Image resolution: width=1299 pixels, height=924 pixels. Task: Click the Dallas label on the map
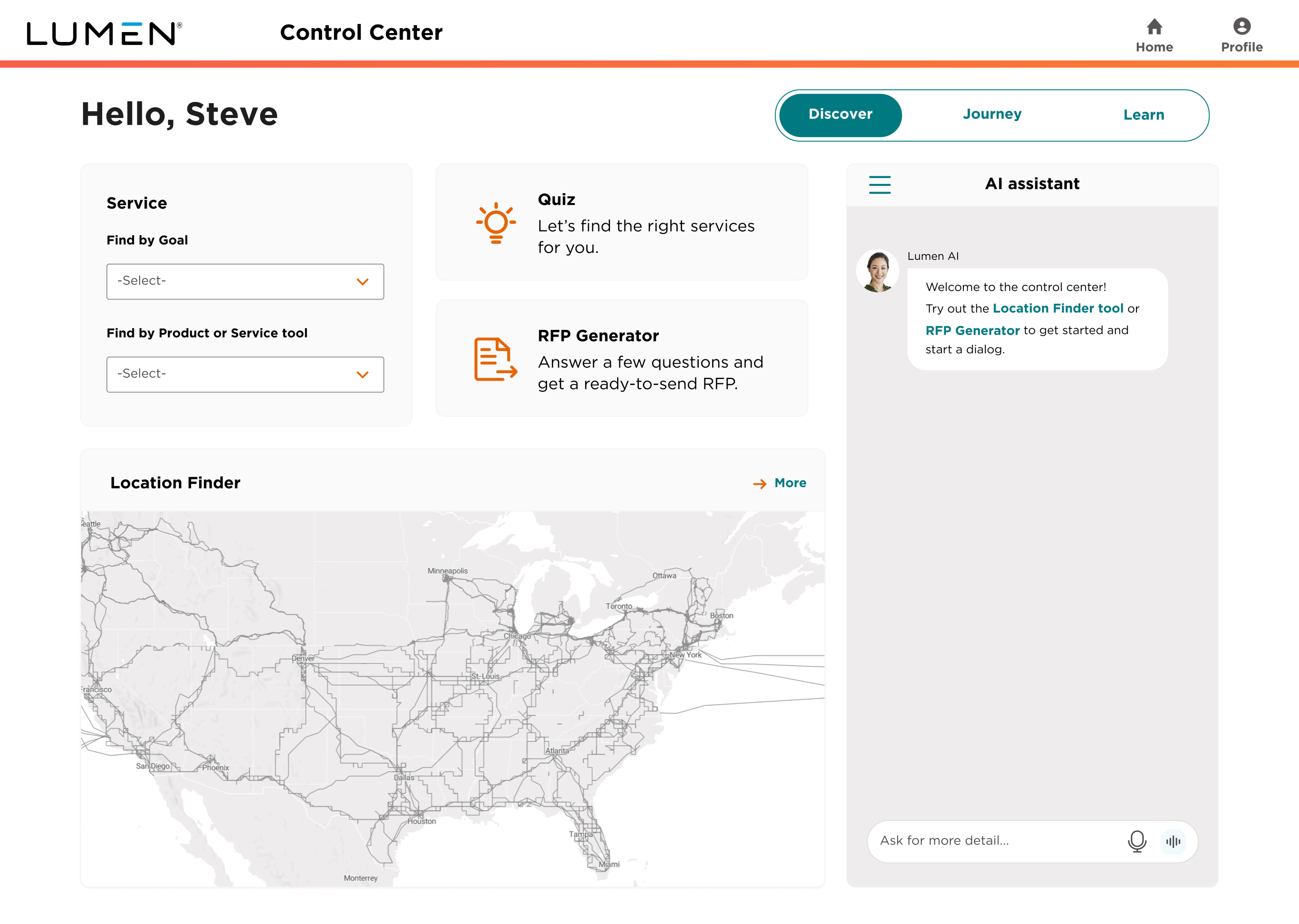pos(404,778)
